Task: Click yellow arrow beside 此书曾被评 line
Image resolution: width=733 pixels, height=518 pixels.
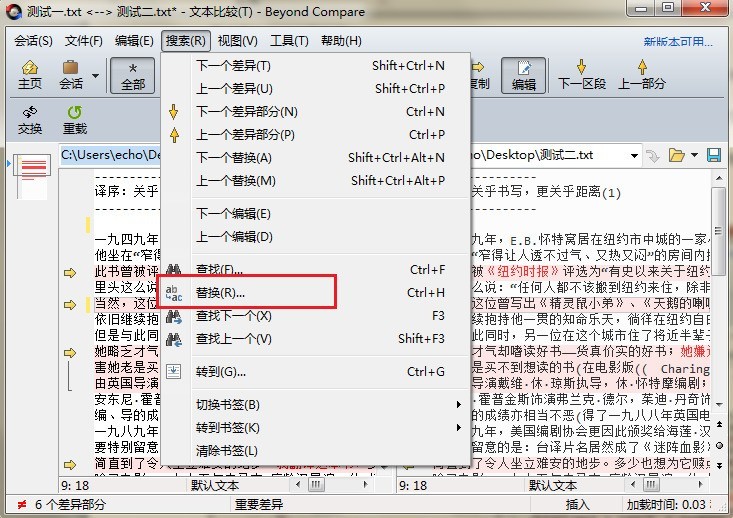Action: (x=70, y=273)
